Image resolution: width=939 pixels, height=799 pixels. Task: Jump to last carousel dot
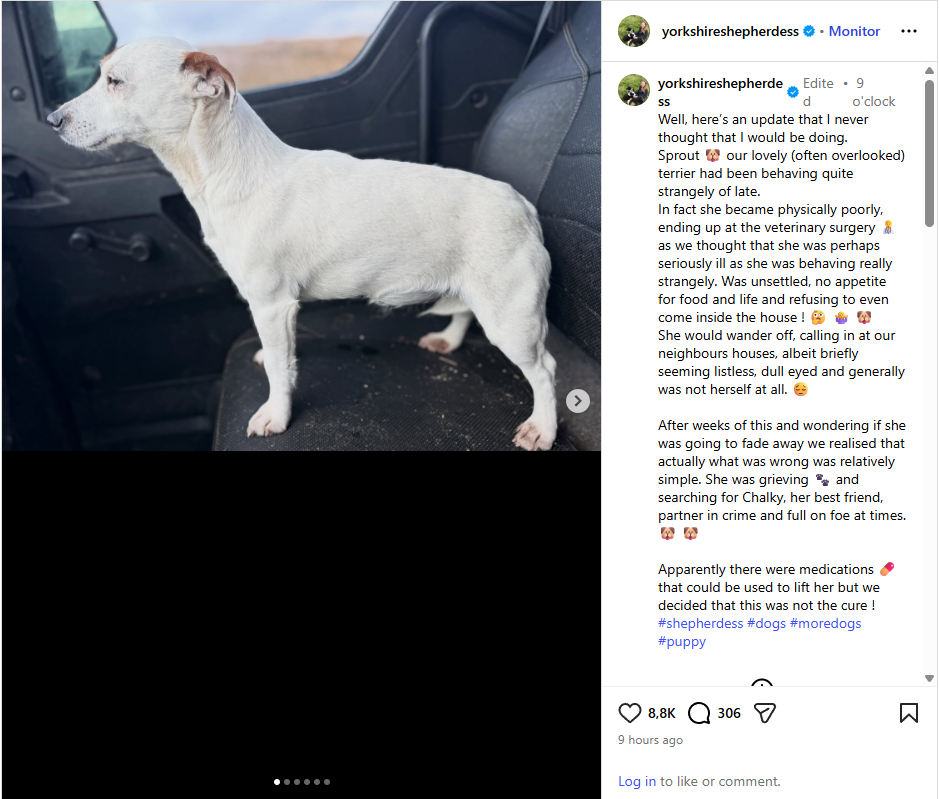click(327, 782)
